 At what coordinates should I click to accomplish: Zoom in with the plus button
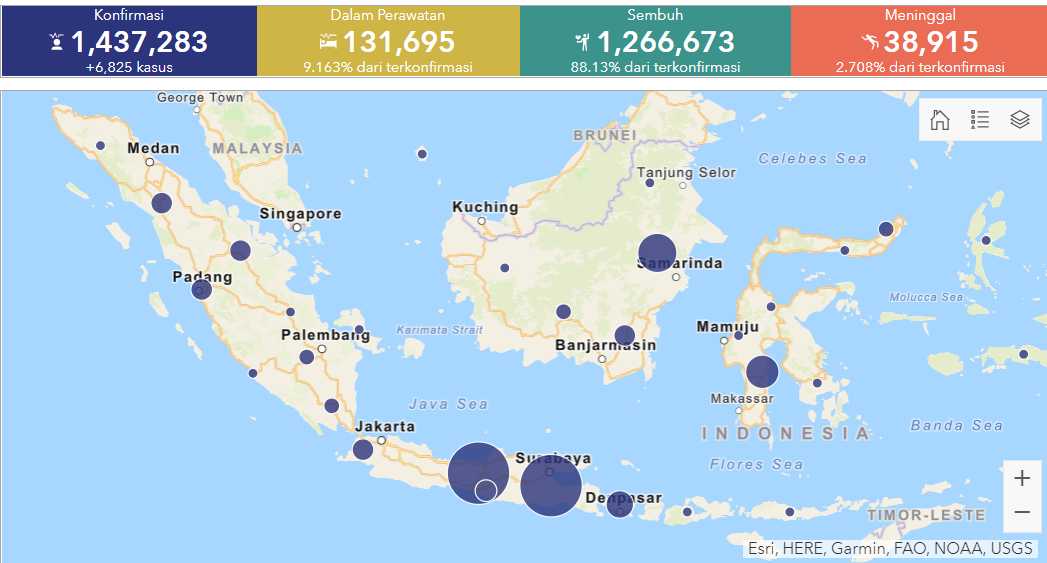tap(1021, 478)
